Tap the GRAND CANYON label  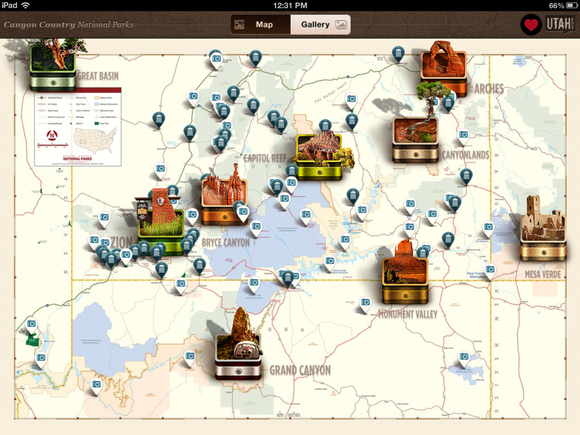tap(300, 370)
